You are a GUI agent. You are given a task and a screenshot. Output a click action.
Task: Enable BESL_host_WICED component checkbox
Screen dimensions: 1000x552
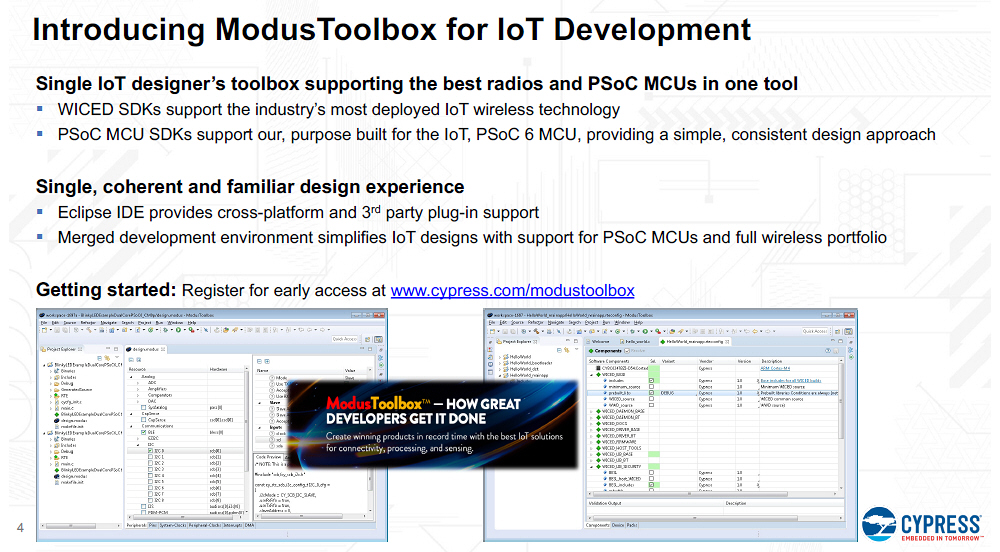click(652, 479)
